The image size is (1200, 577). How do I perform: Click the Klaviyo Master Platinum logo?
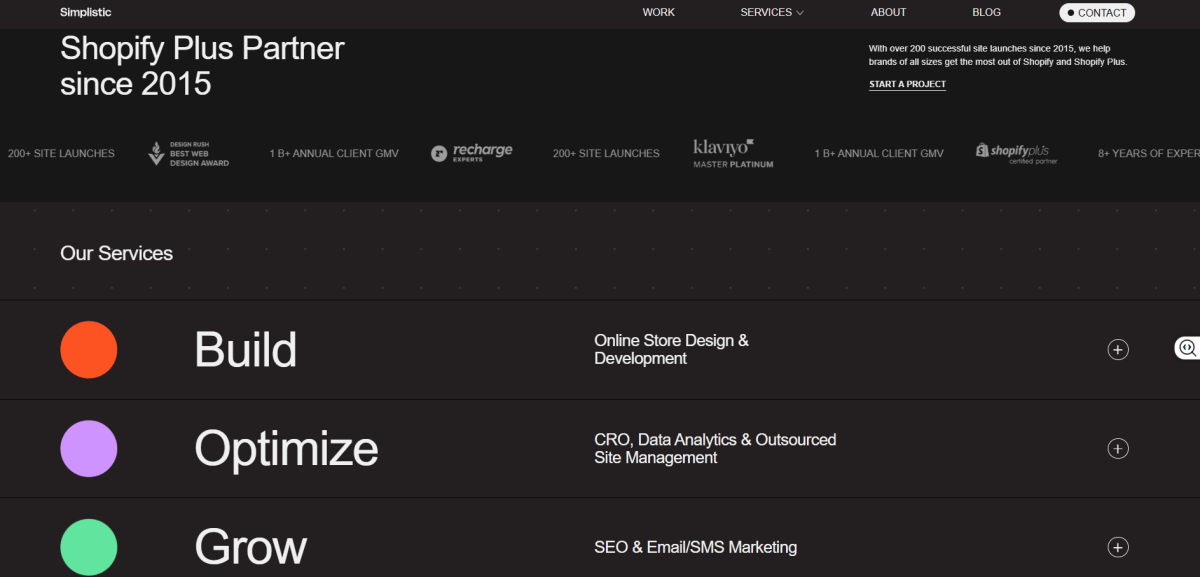pyautogui.click(x=733, y=153)
